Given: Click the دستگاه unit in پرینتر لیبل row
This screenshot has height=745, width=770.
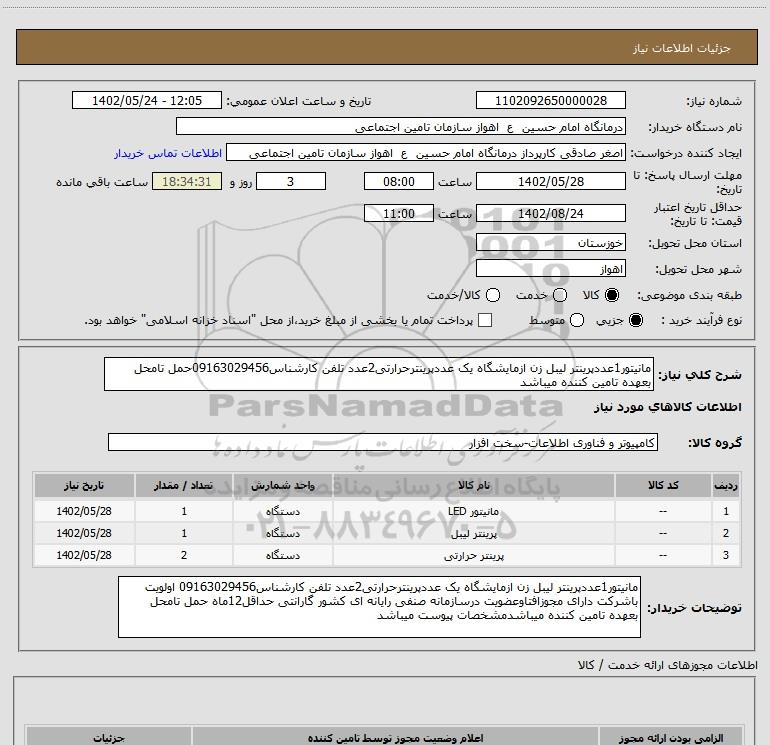Looking at the screenshot, I should pyautogui.click(x=283, y=533).
